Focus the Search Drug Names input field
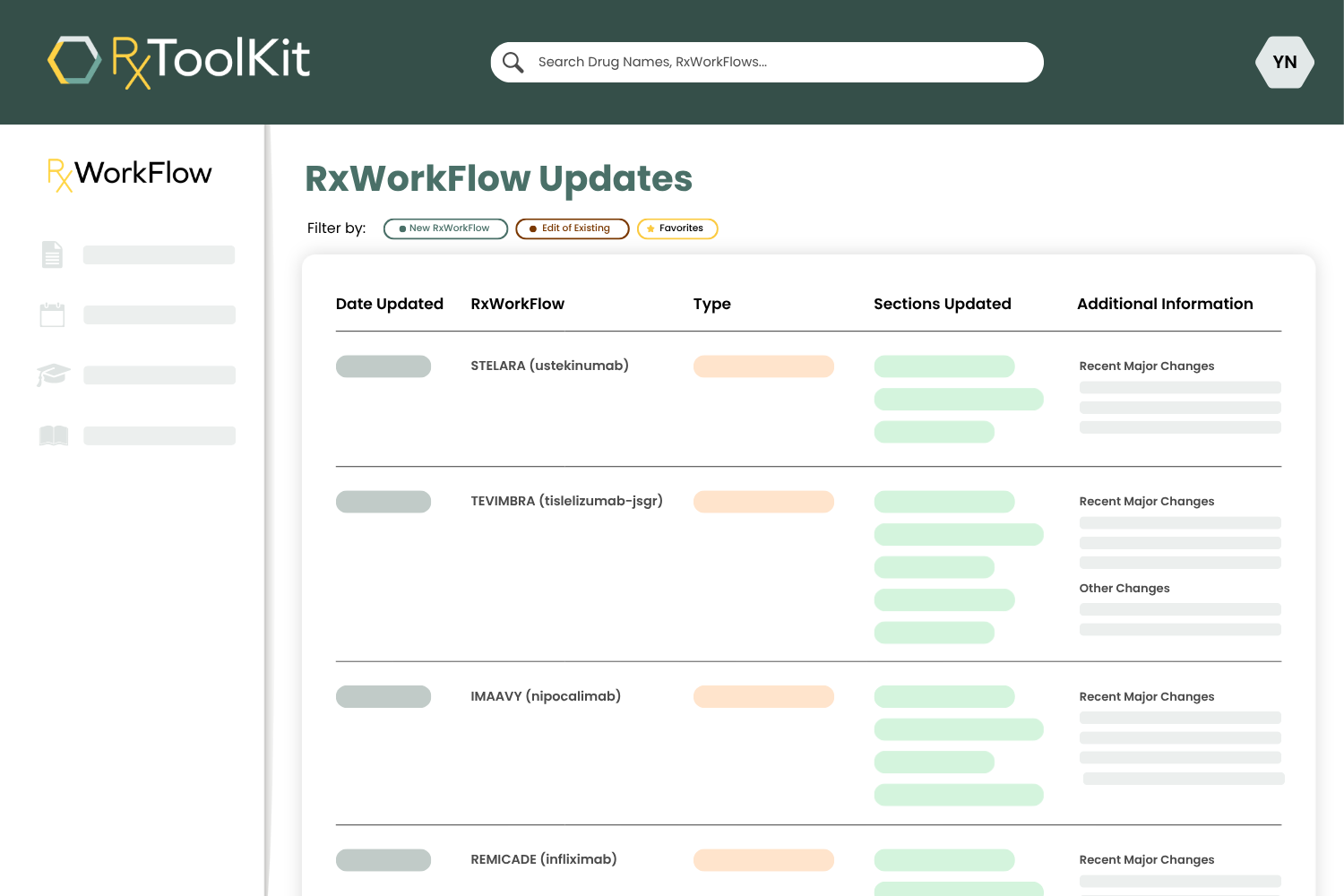1344x896 pixels. click(767, 62)
